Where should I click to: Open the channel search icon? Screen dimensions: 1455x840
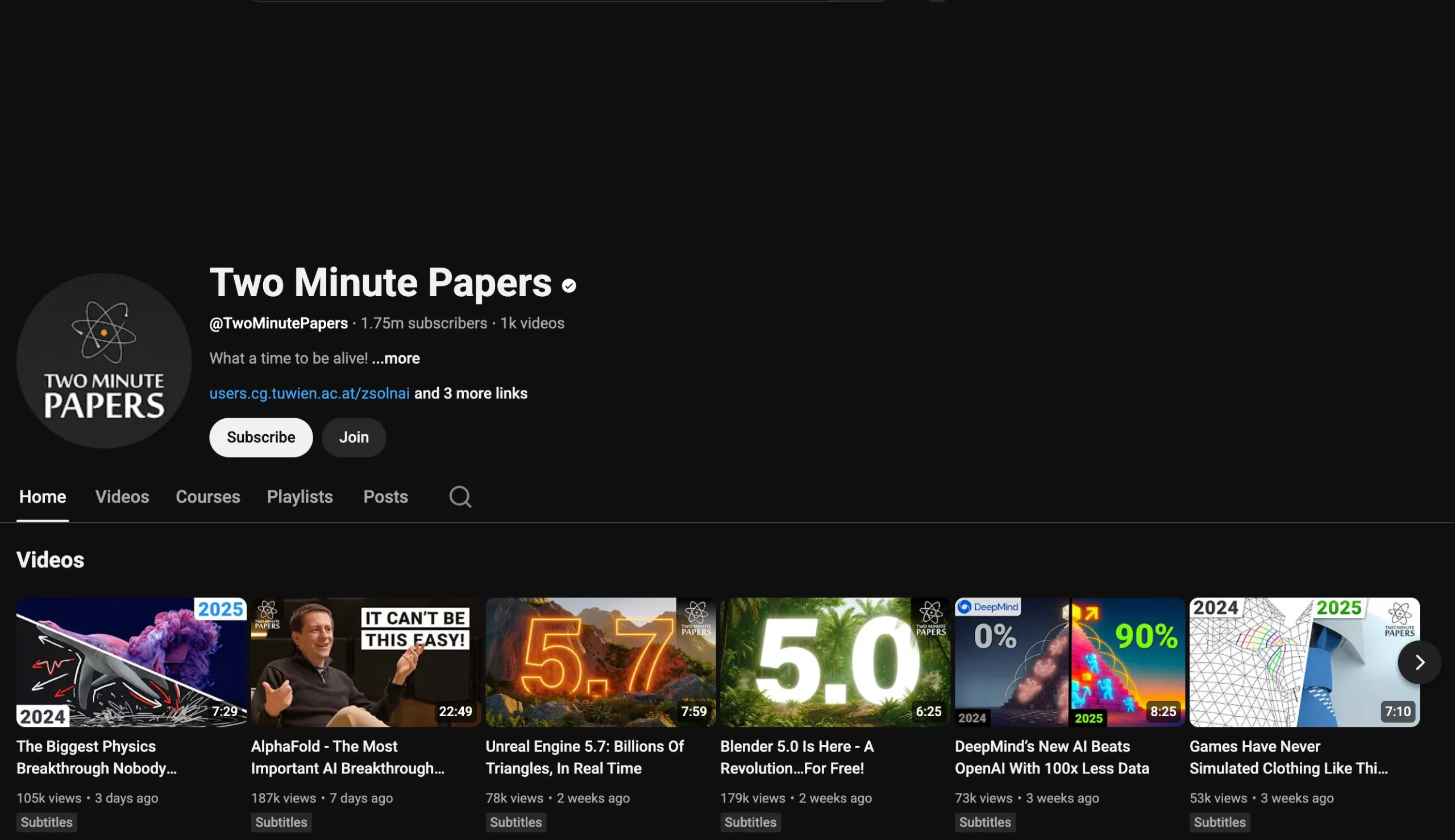coord(459,496)
